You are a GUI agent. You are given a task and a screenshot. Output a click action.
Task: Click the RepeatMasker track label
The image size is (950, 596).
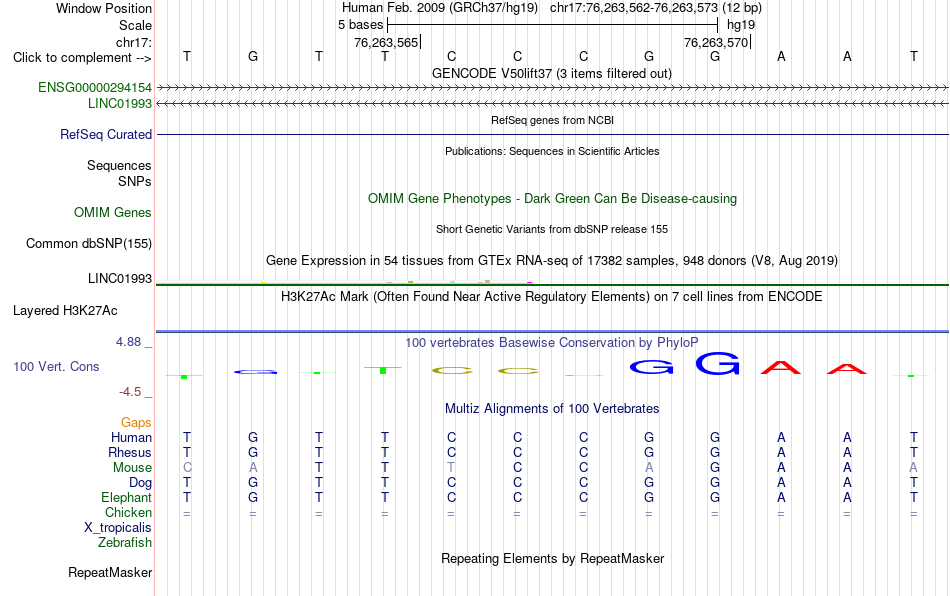(x=110, y=572)
